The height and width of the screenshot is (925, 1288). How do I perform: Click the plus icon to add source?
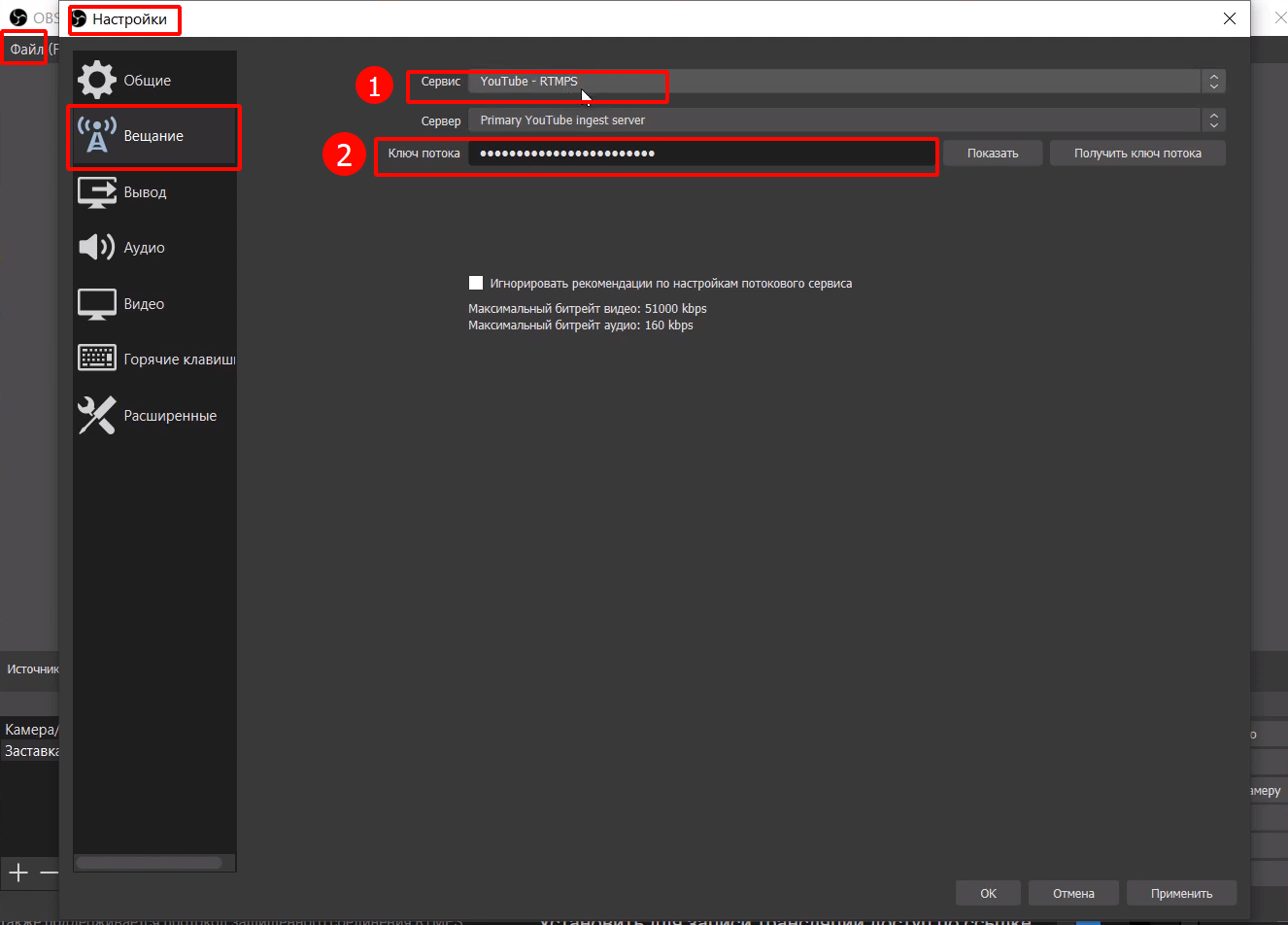(x=18, y=873)
